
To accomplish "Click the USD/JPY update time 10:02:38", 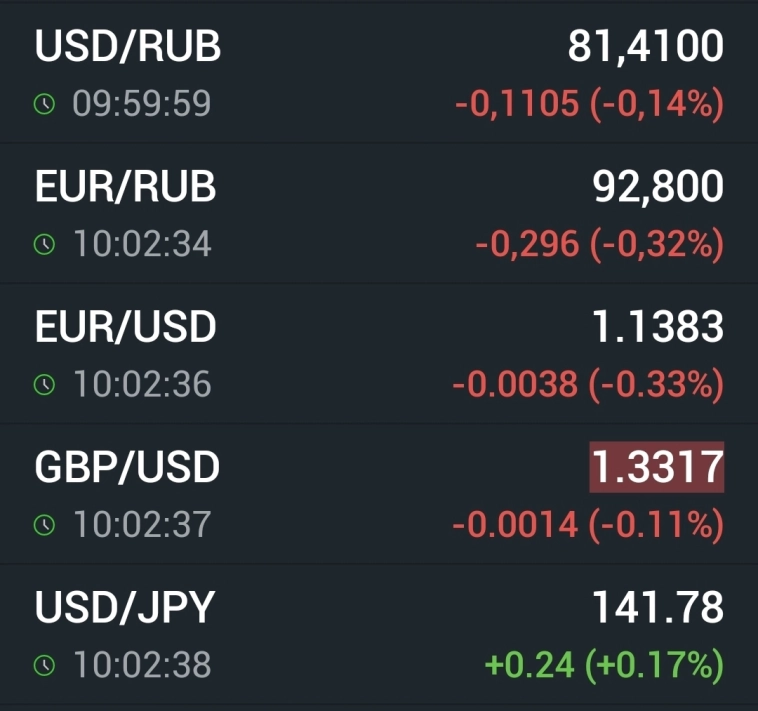I will pyautogui.click(x=141, y=665).
